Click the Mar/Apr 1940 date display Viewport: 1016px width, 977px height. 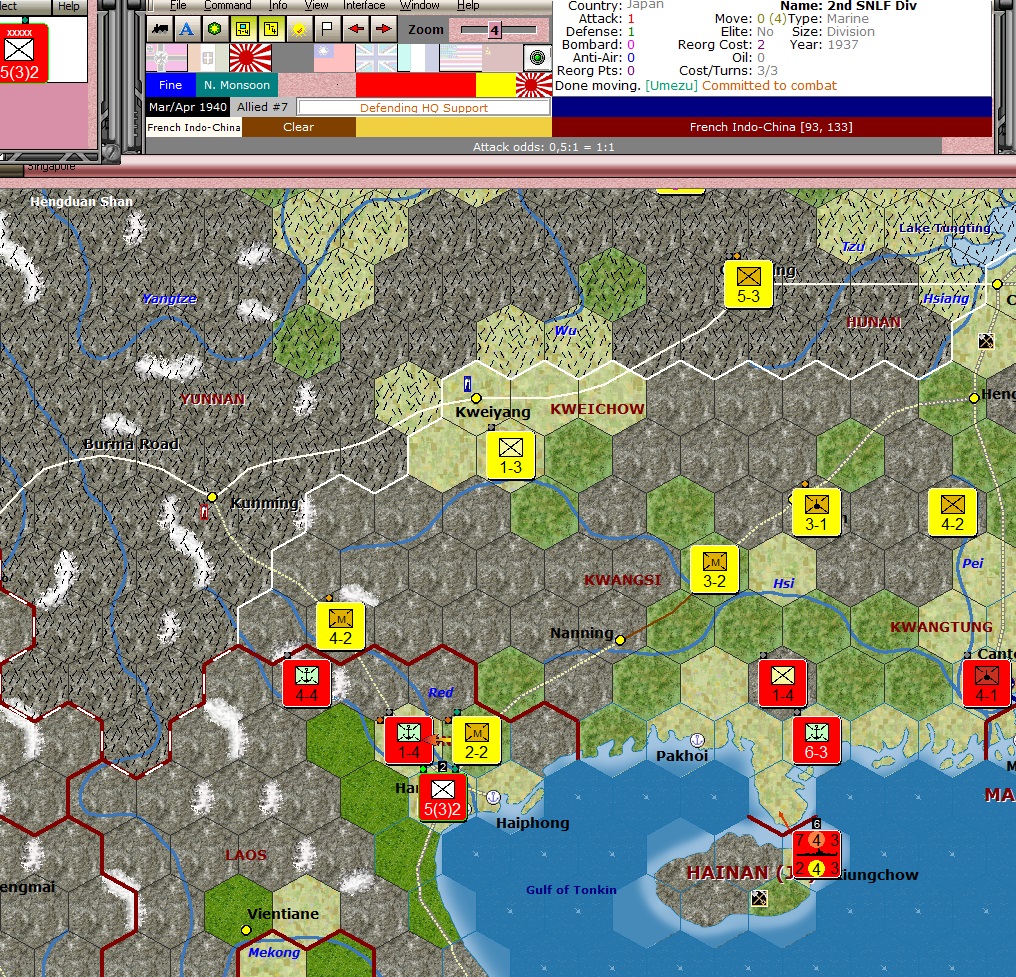(188, 107)
